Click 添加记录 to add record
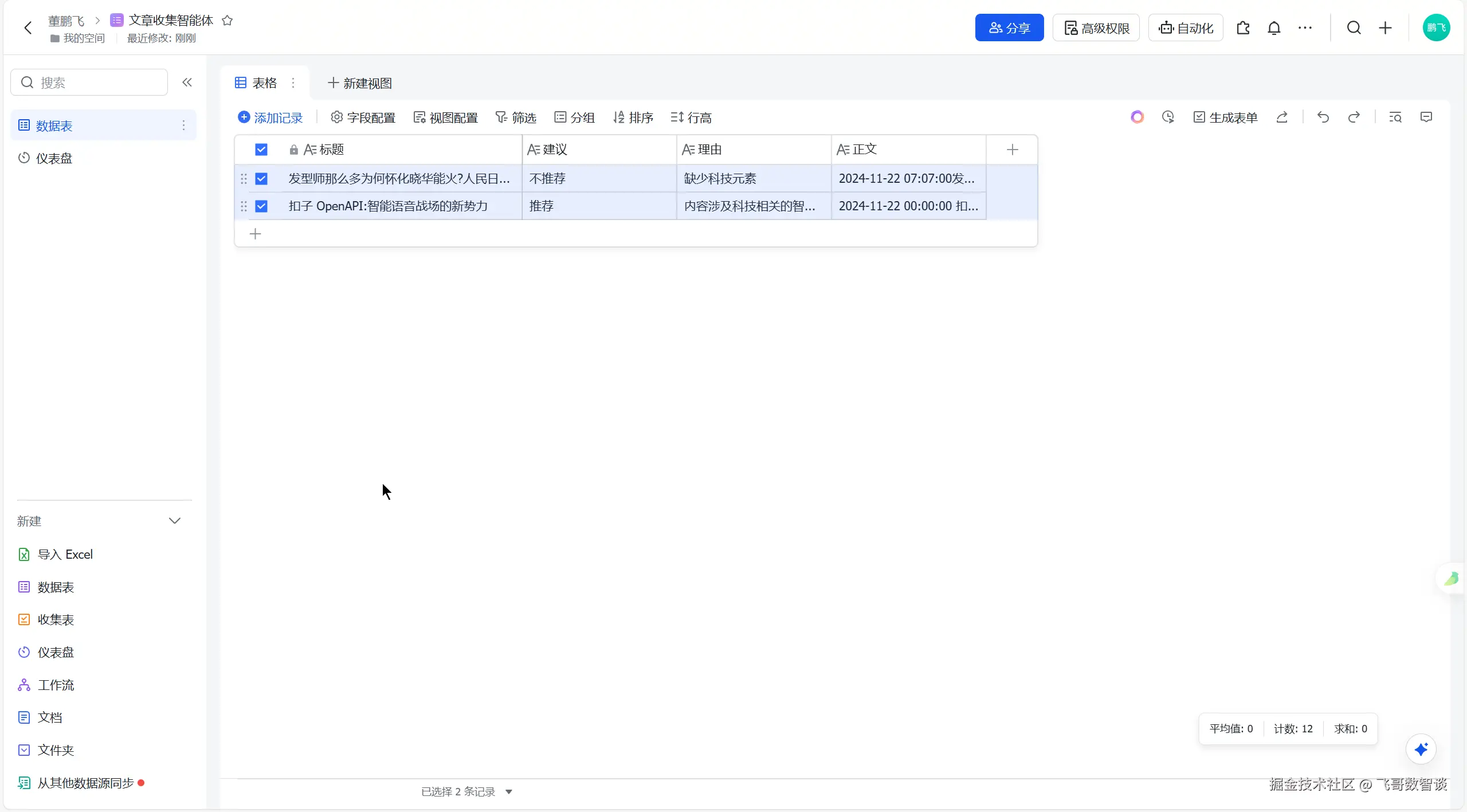Screen dimensions: 1467x812 click(270, 117)
